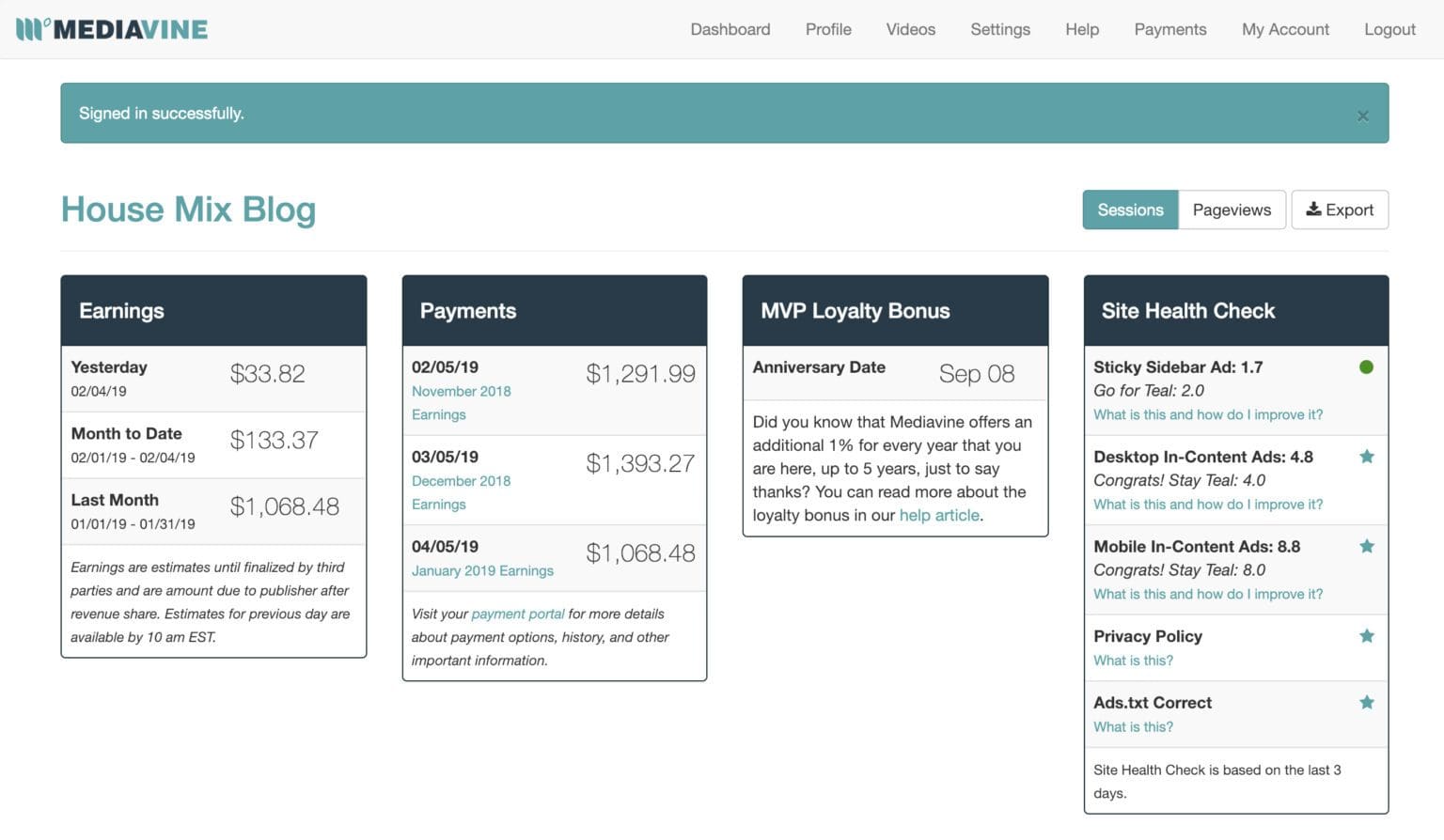This screenshot has width=1444, height=840.
Task: Open the Dashboard nav item
Action: coord(730,29)
